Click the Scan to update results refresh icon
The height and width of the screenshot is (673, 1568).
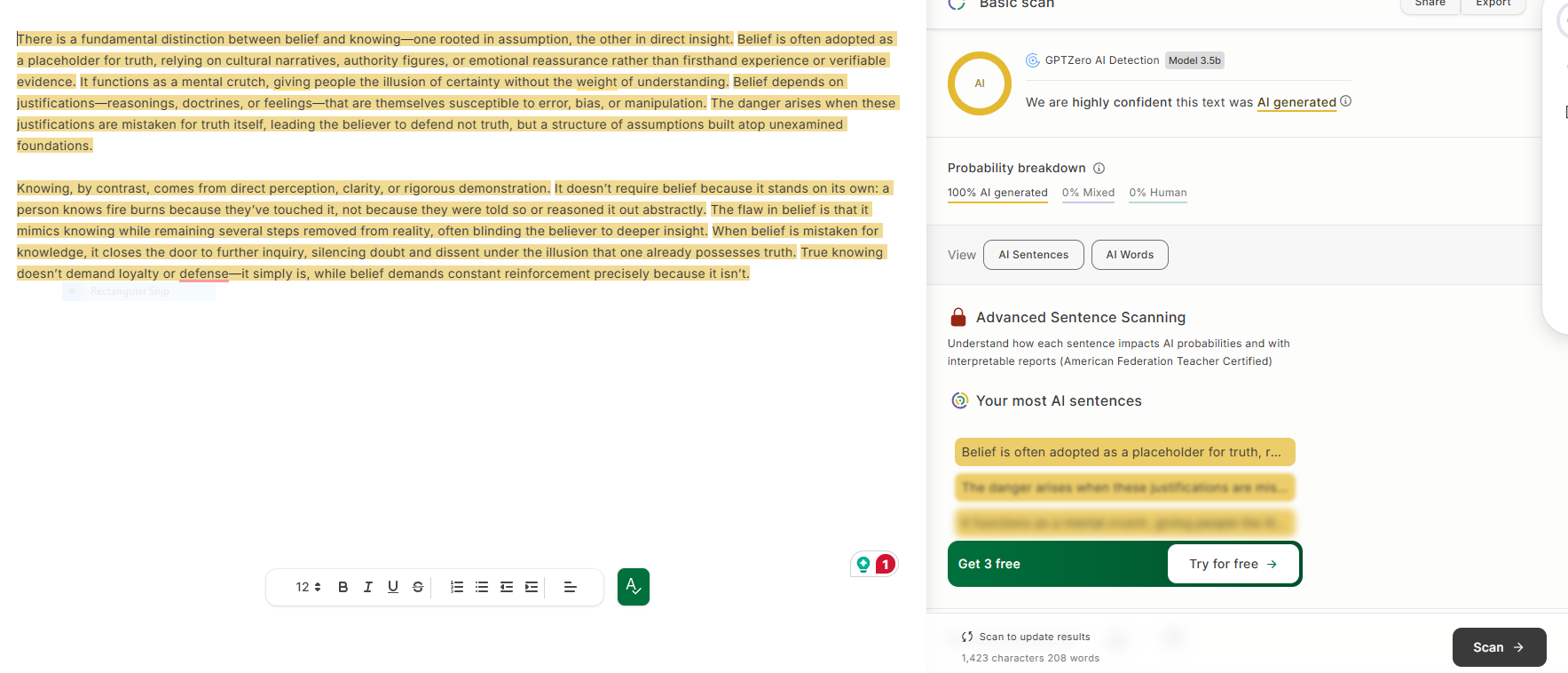coord(967,637)
